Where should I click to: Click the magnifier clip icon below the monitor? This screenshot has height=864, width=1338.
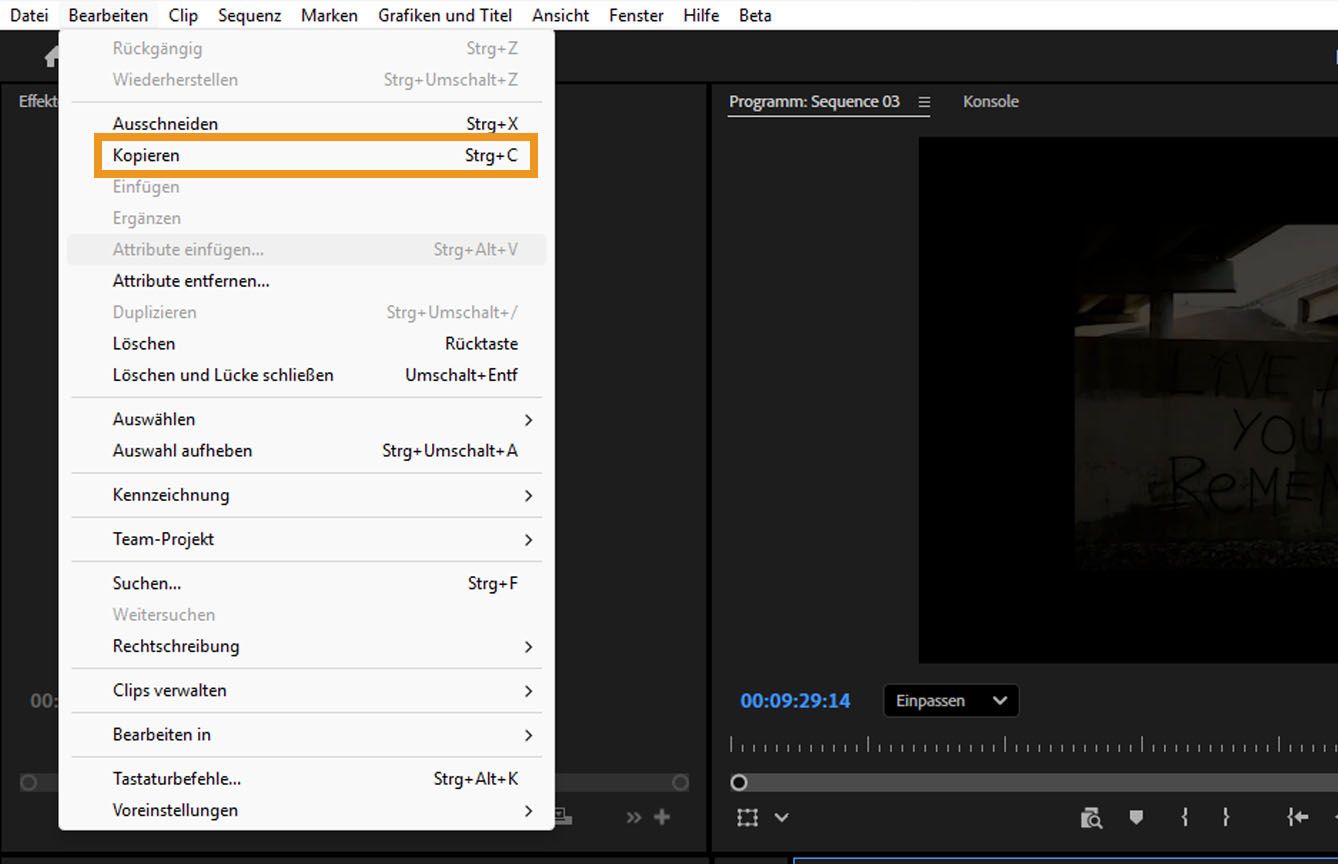1091,818
